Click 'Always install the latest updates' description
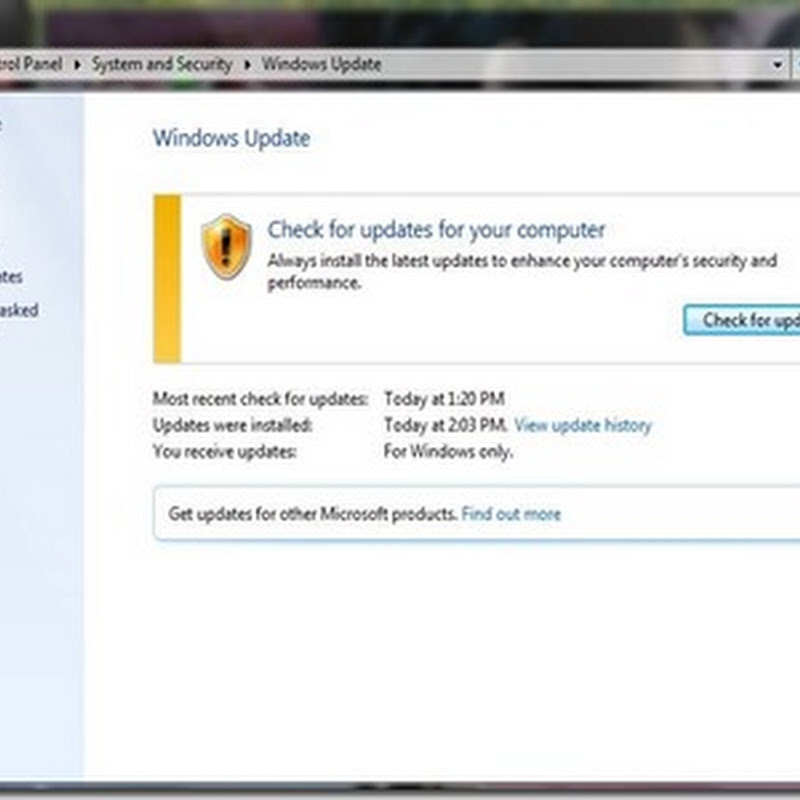The image size is (800, 800). (522, 271)
